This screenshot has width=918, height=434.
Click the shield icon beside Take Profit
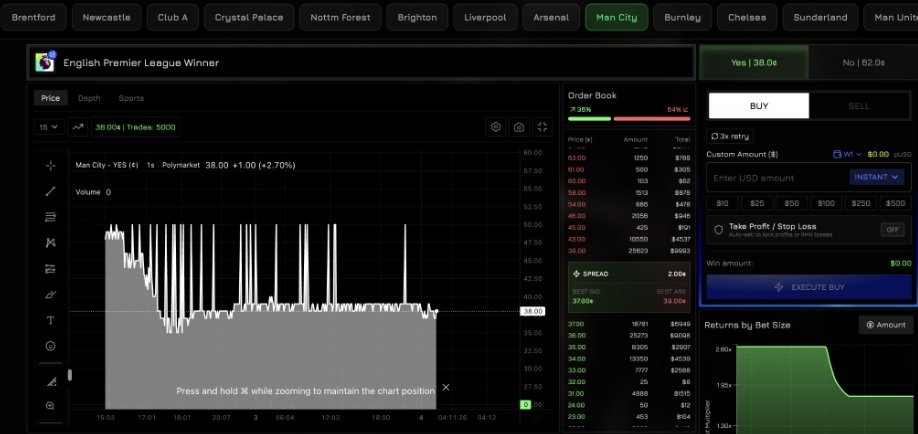[x=718, y=230]
